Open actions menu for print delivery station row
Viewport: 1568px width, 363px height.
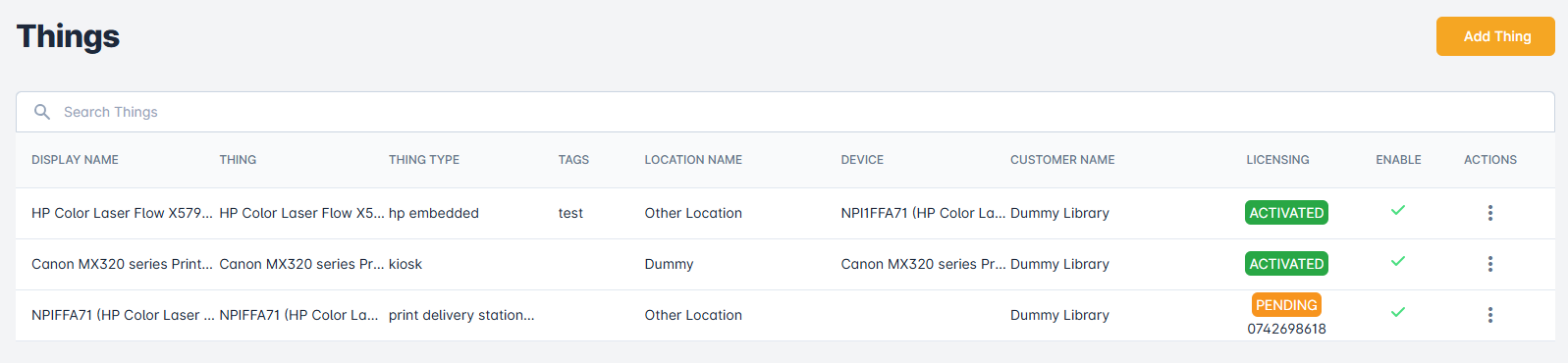(x=1489, y=315)
